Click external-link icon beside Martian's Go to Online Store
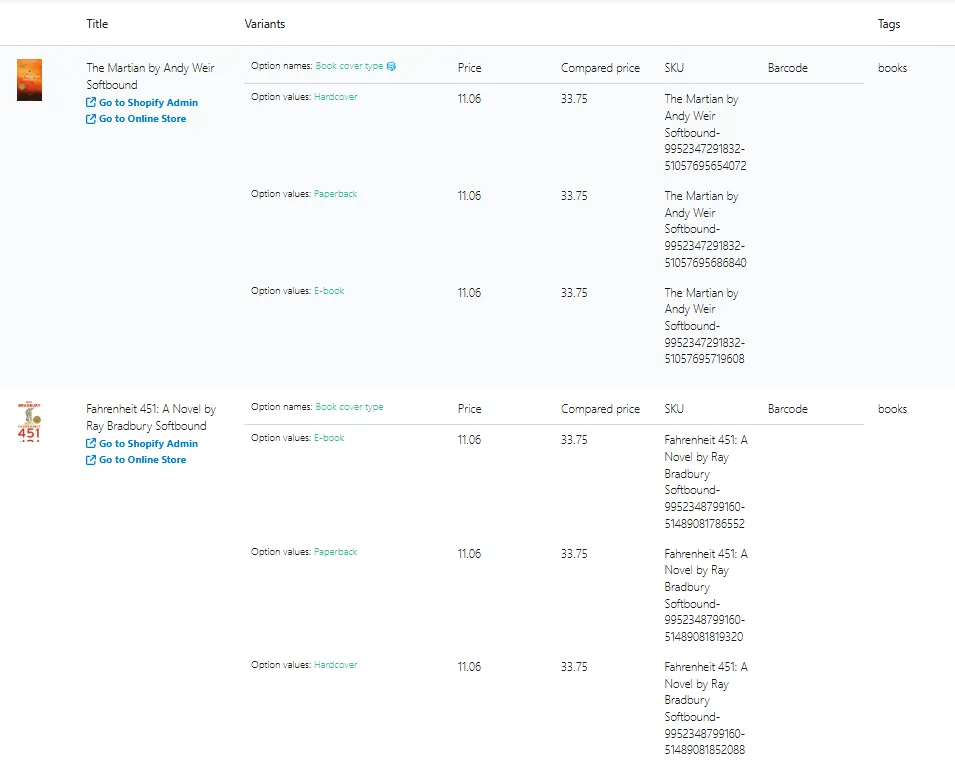The image size is (955, 769). (x=91, y=119)
